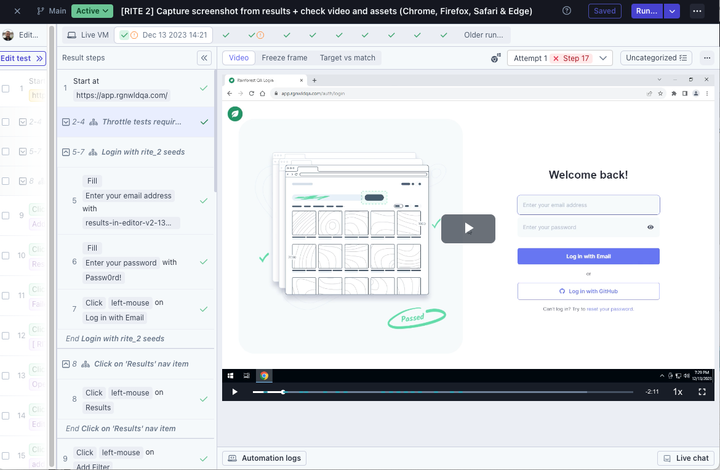Seek the video progress bar
The width and height of the screenshot is (720, 470).
440,392
